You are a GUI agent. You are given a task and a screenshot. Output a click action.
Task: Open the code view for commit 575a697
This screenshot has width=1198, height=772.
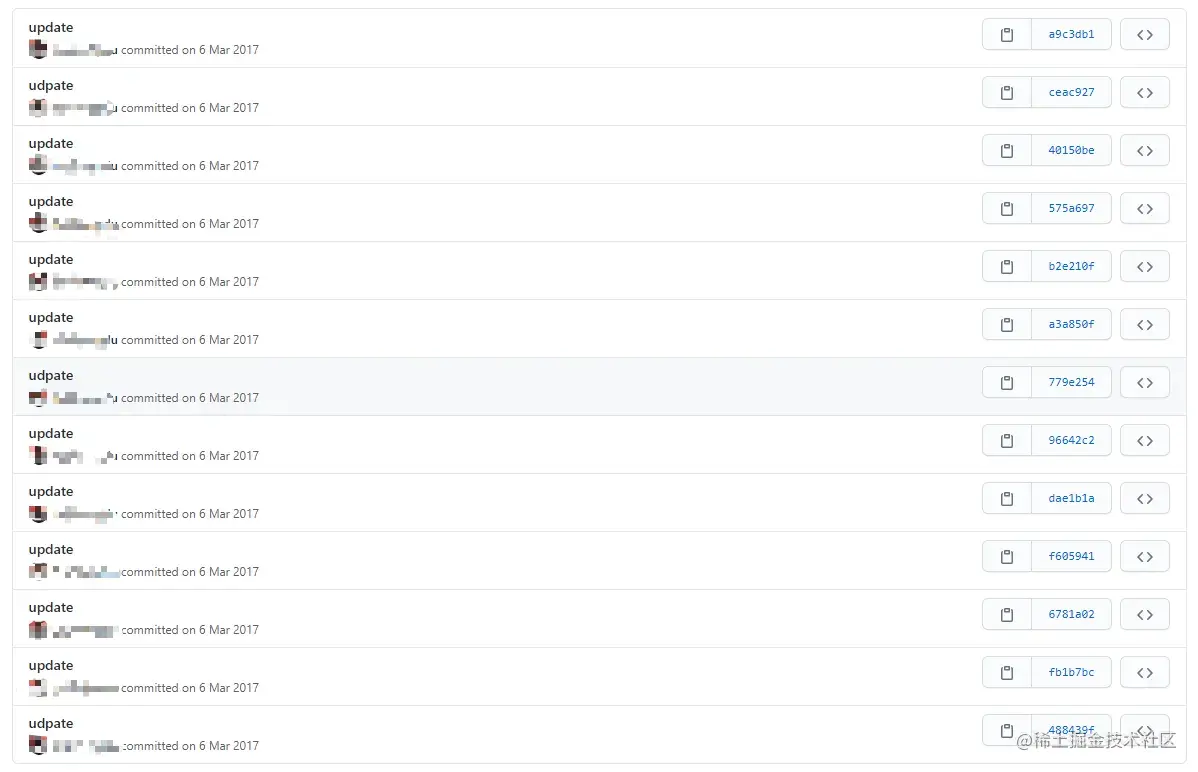pos(1144,208)
